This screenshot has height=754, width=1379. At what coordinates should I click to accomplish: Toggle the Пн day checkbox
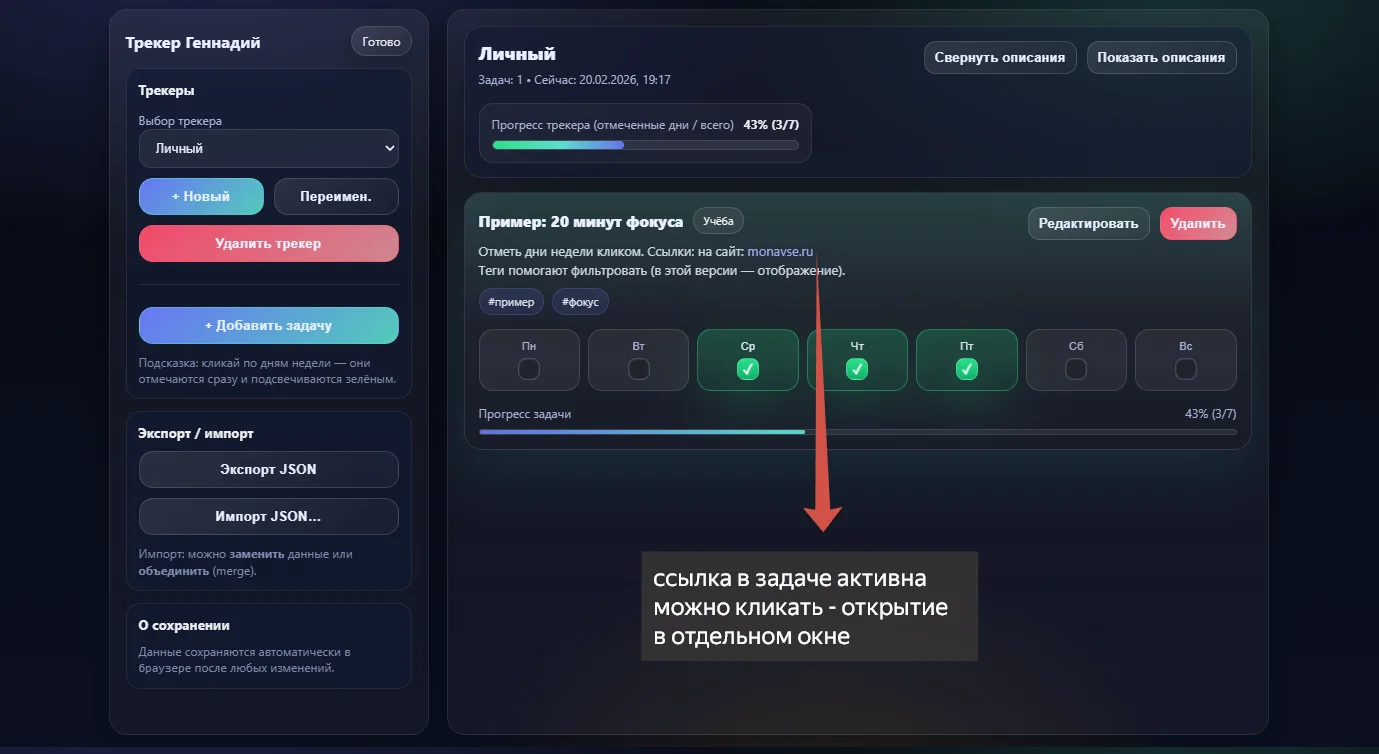coord(529,369)
